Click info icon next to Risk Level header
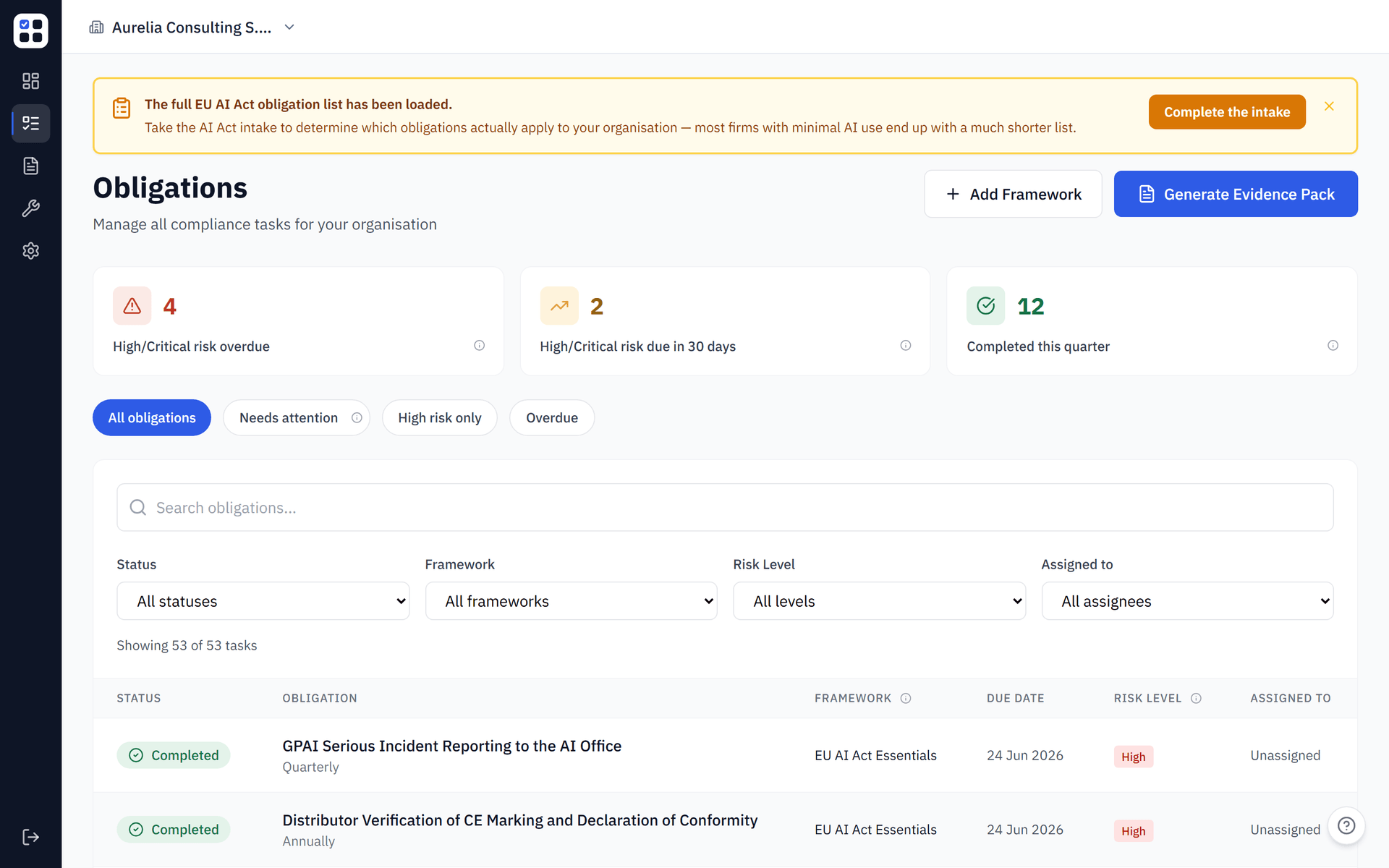 pos(1196,698)
